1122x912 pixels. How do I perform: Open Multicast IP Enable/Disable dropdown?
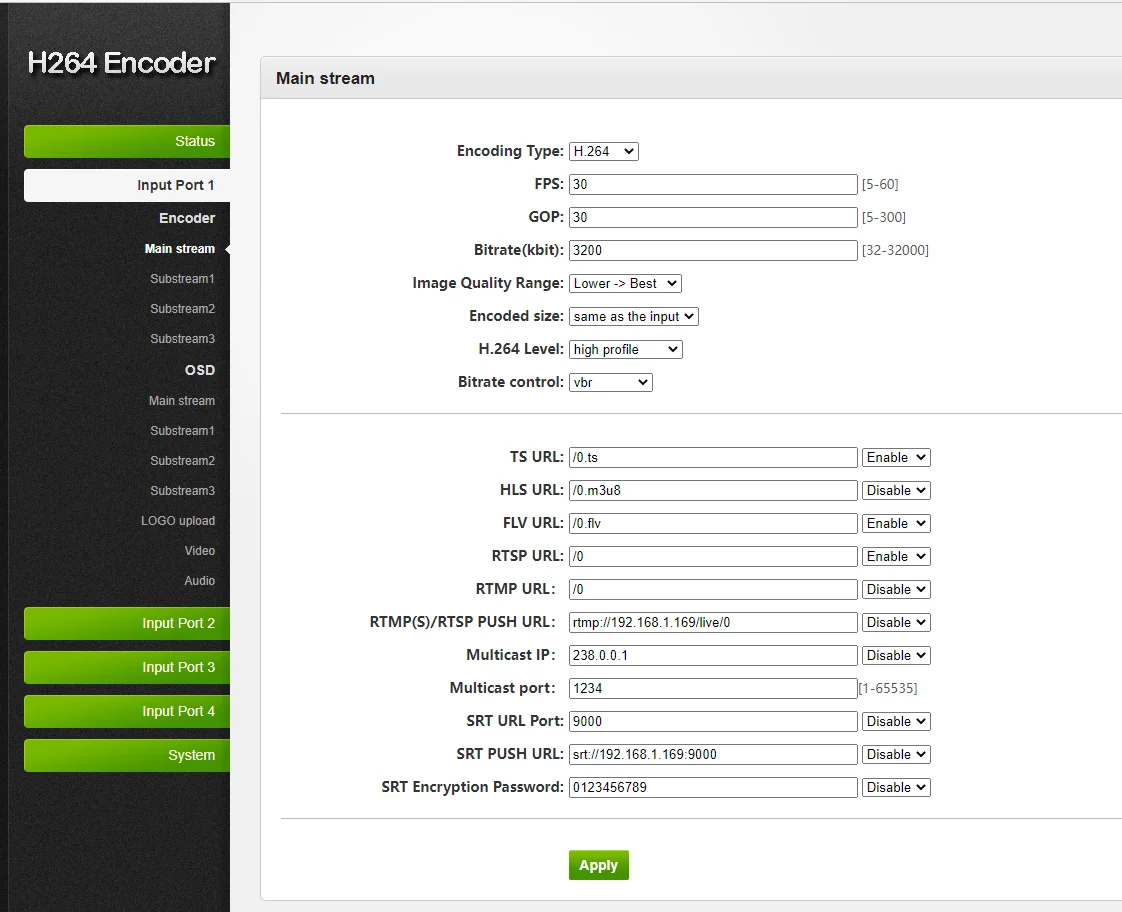pyautogui.click(x=896, y=655)
